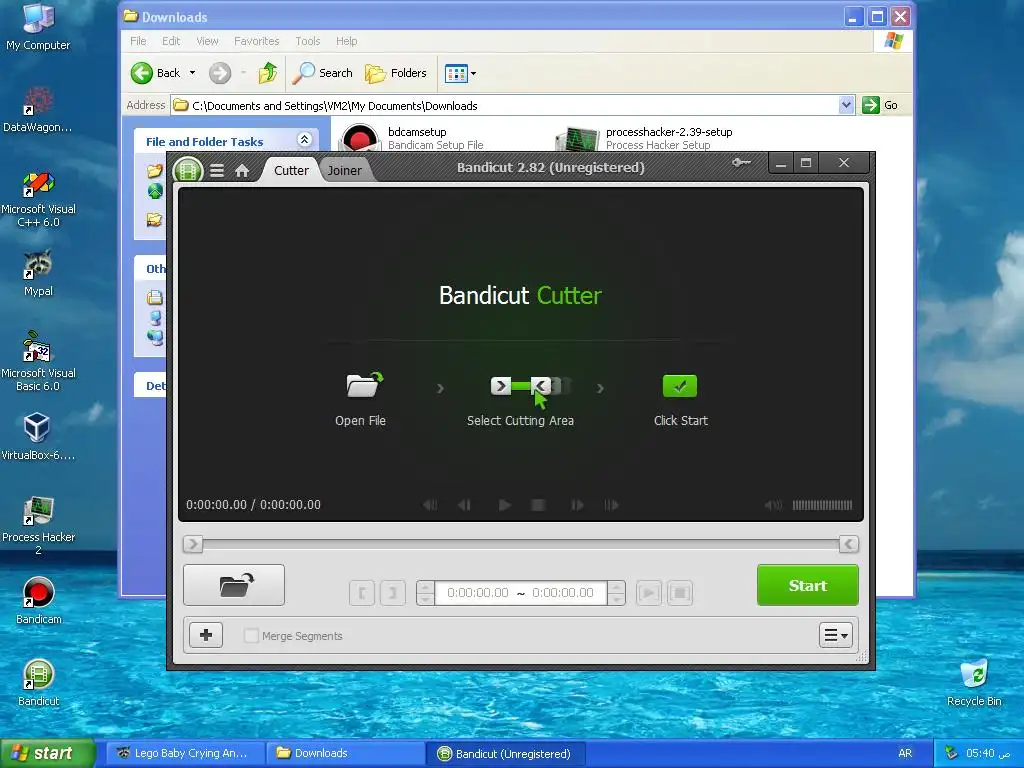Open the Bandicut hamburger menu
Viewport: 1024px width, 768px height.
pyautogui.click(x=217, y=171)
